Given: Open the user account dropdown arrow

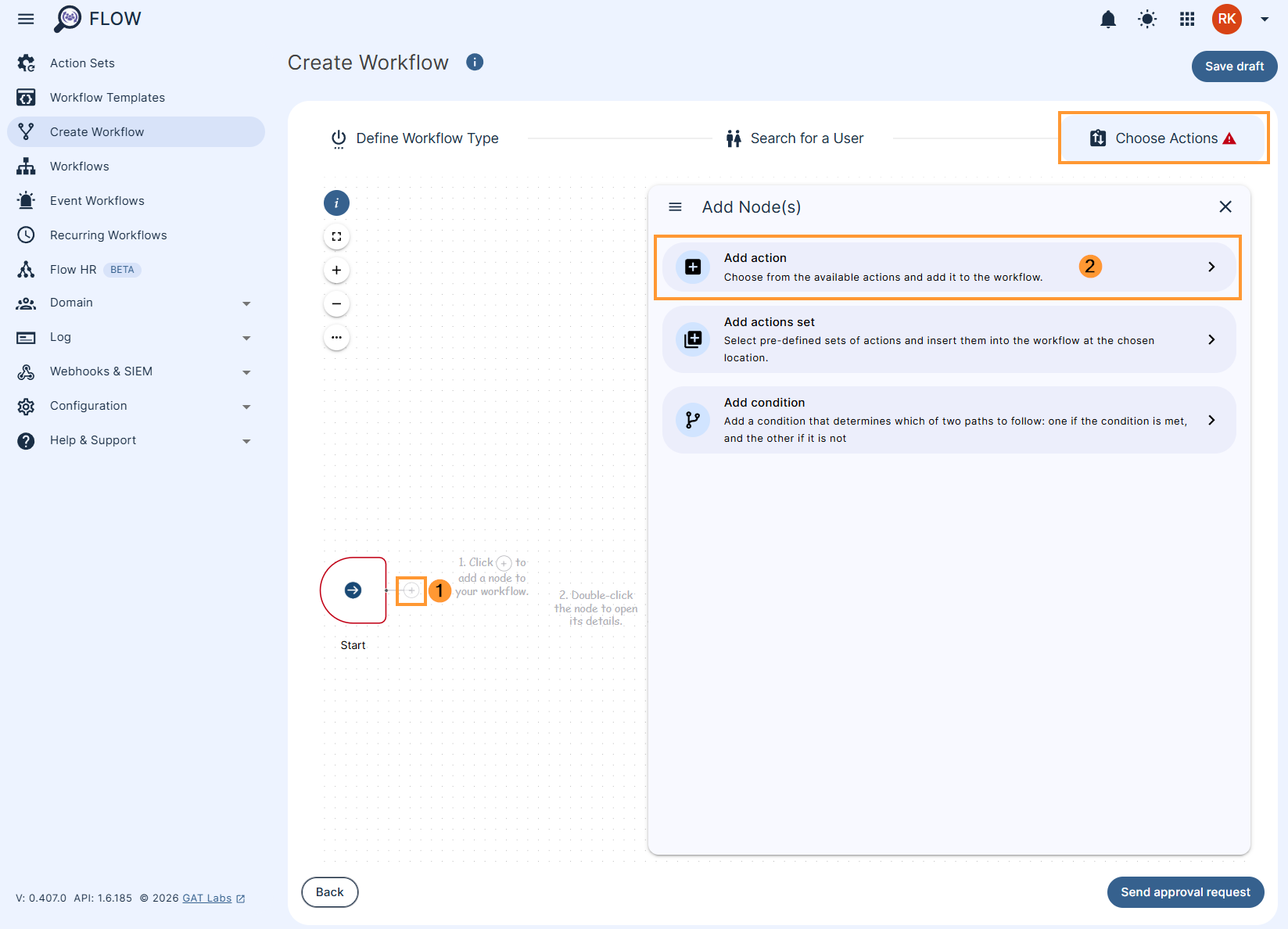Looking at the screenshot, I should click(1262, 19).
